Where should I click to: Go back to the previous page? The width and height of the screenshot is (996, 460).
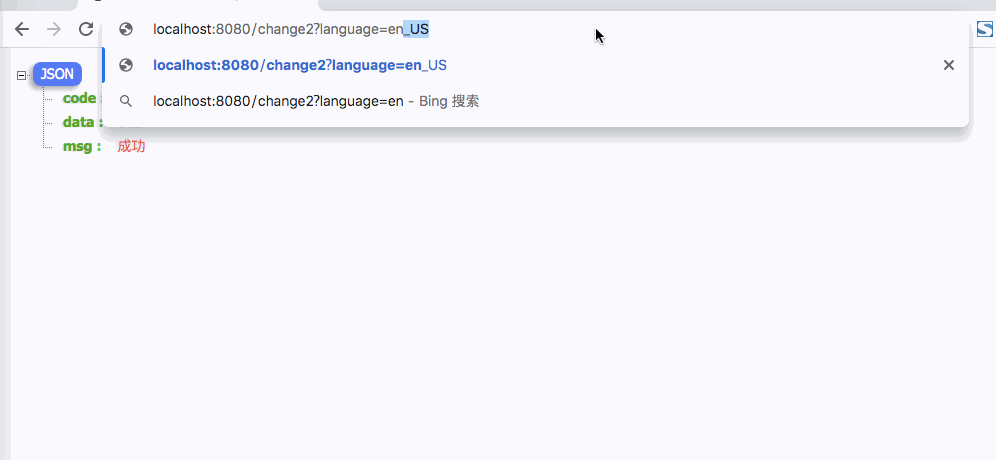22,29
